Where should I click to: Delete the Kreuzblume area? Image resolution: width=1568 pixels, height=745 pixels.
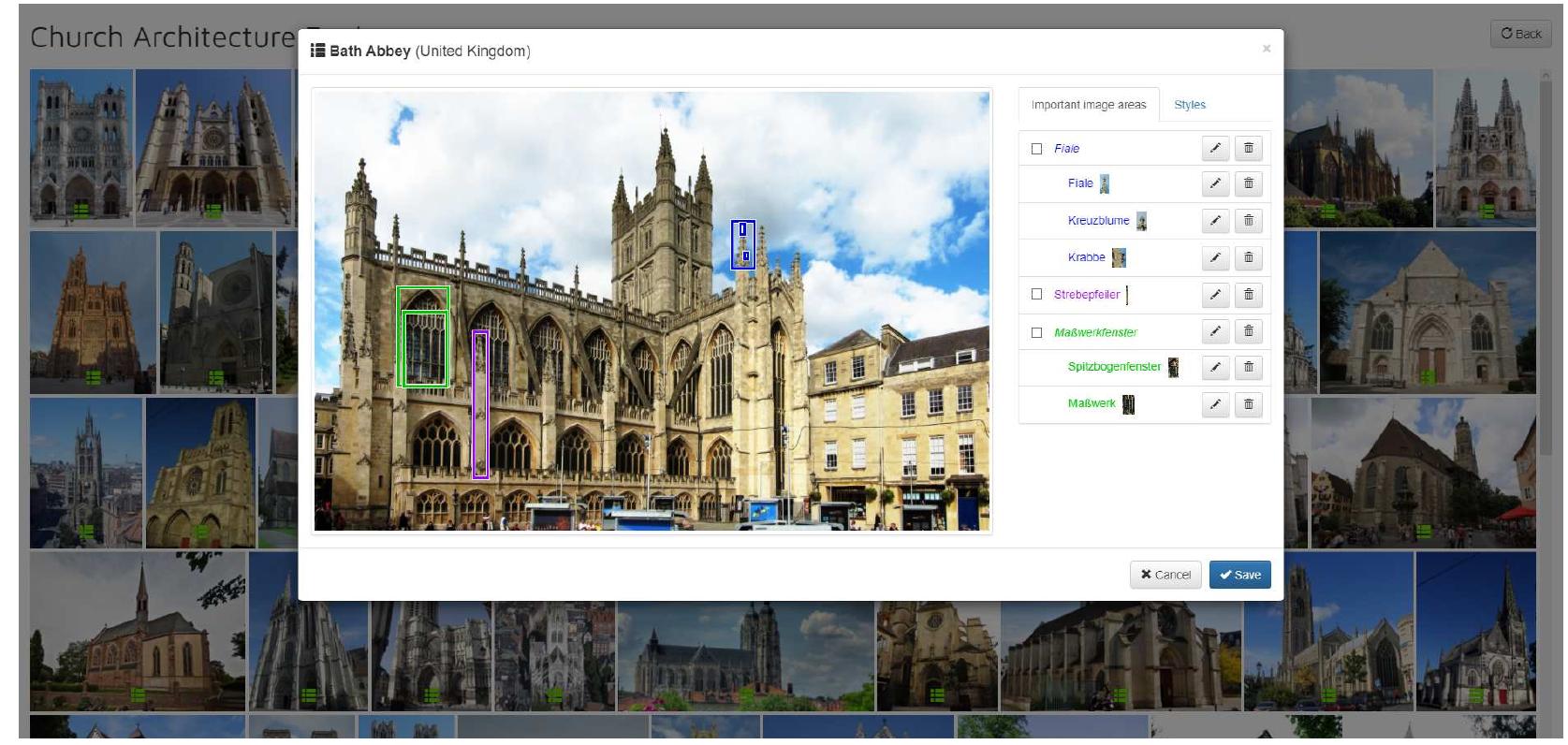(x=1249, y=221)
